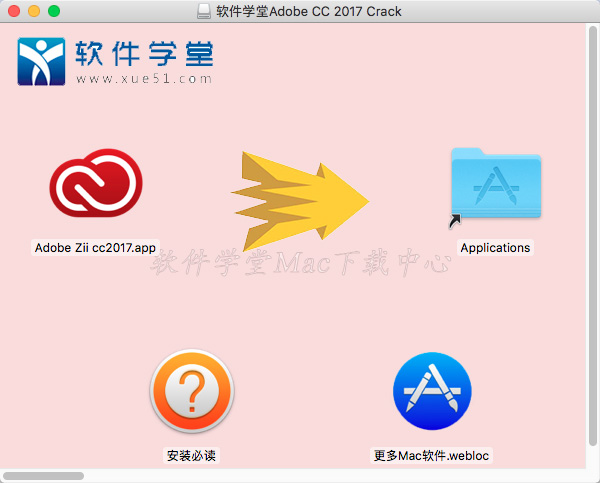Click the horizontal scrollbar thumb
The image size is (600, 483).
pos(44,476)
